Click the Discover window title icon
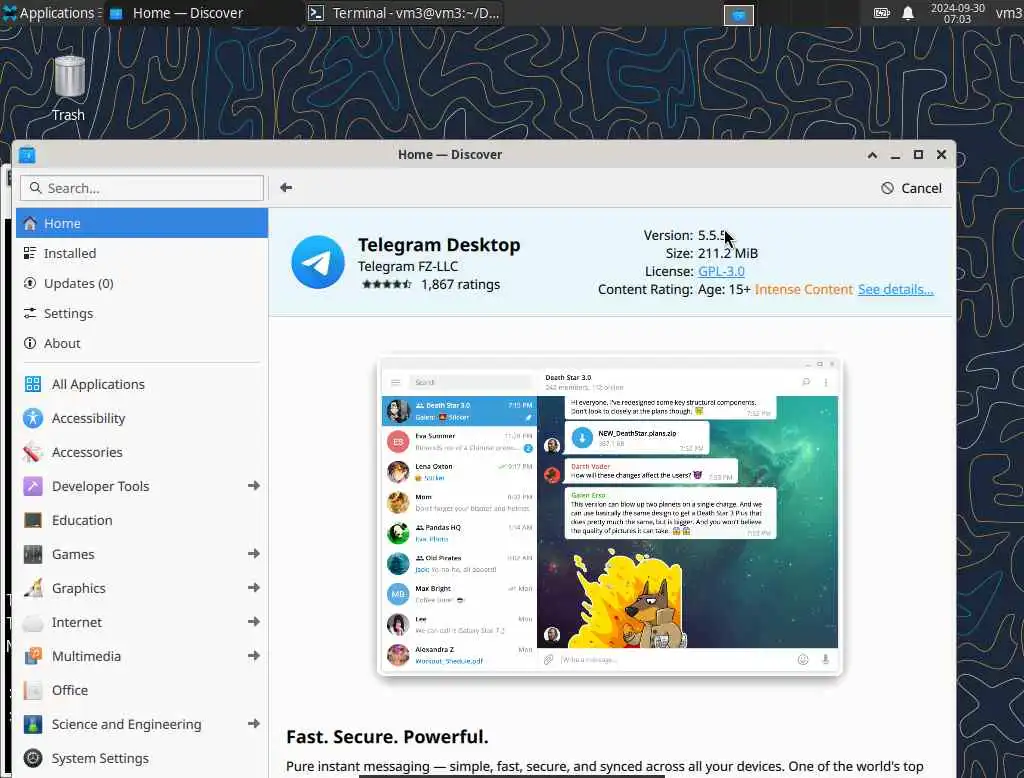Screen dimensions: 1024x778 coord(27,155)
